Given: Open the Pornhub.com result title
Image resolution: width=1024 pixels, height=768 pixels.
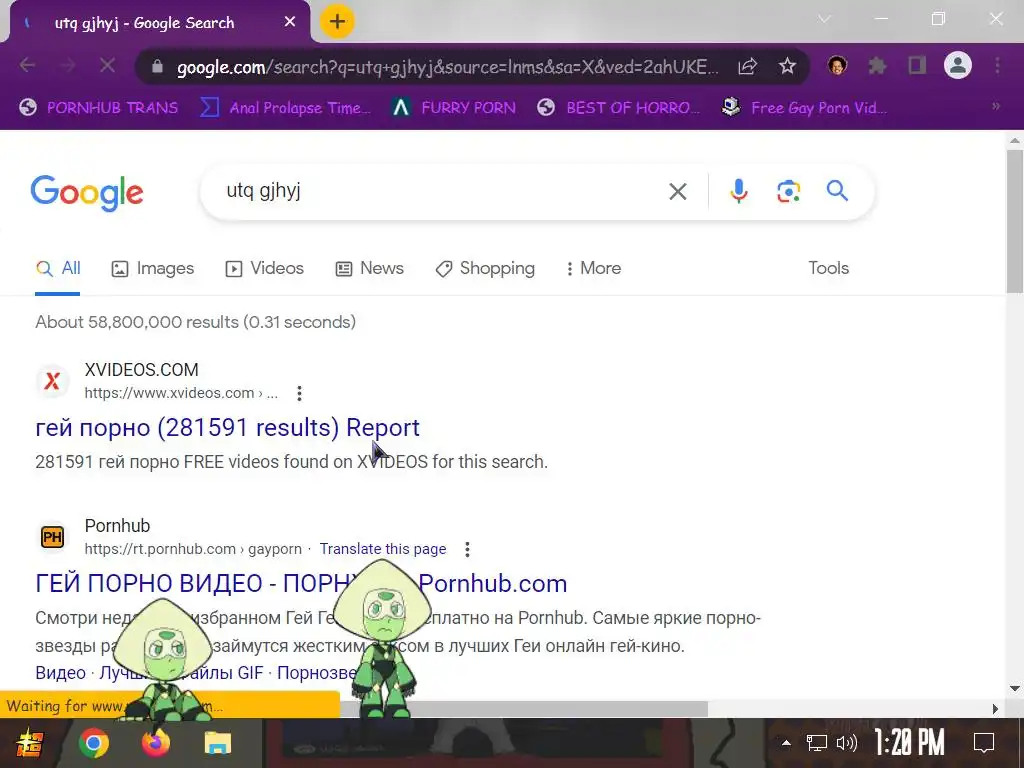Looking at the screenshot, I should click(x=301, y=584).
